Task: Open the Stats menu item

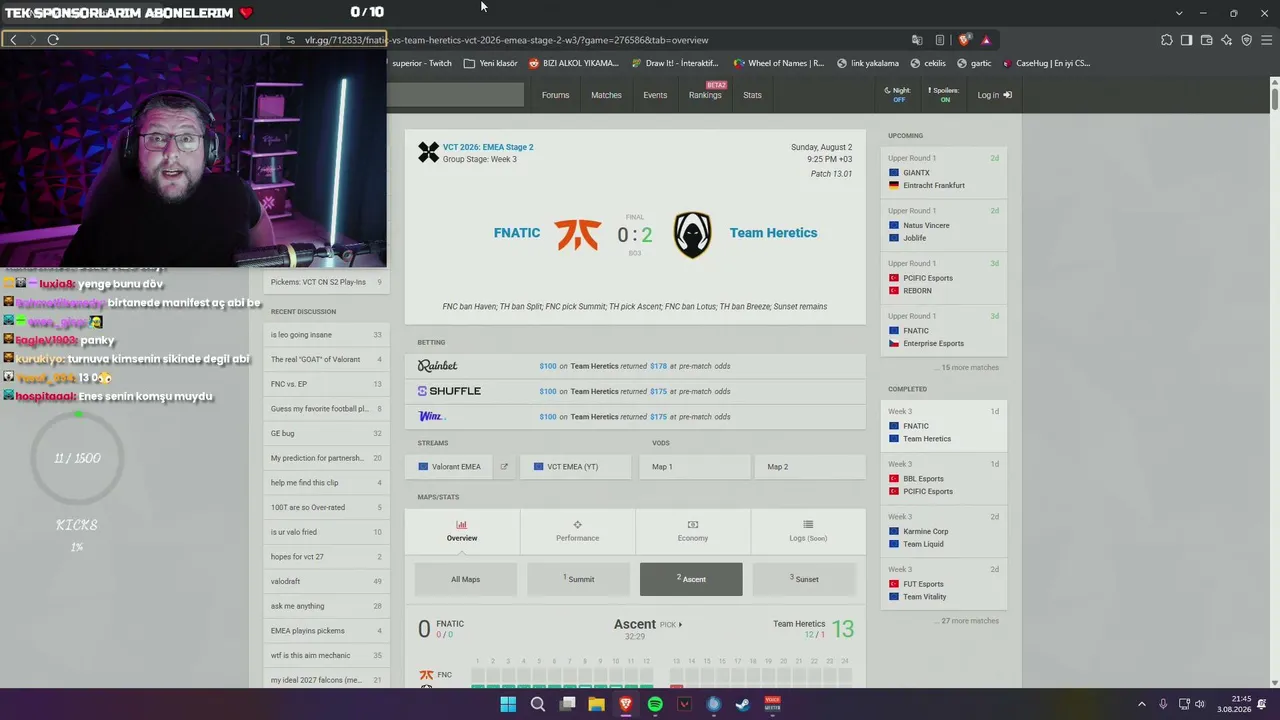Action: (752, 95)
